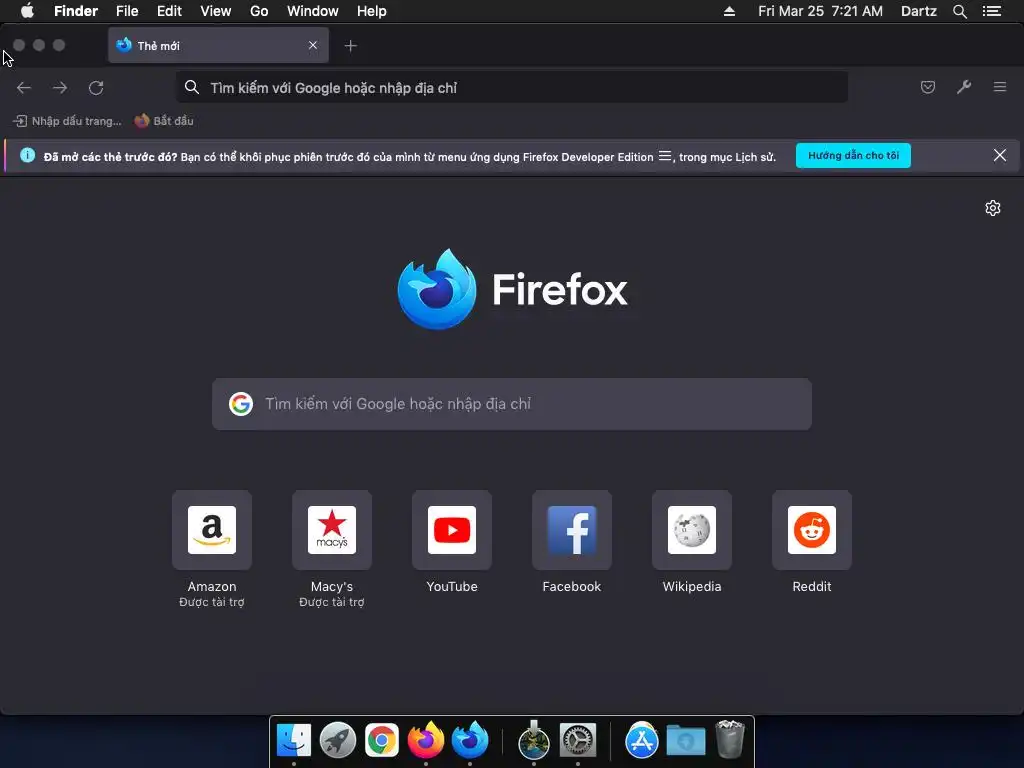Viewport: 1024px width, 768px height.
Task: Open Firefox Developer Edition in Dock
Action: coord(470,740)
